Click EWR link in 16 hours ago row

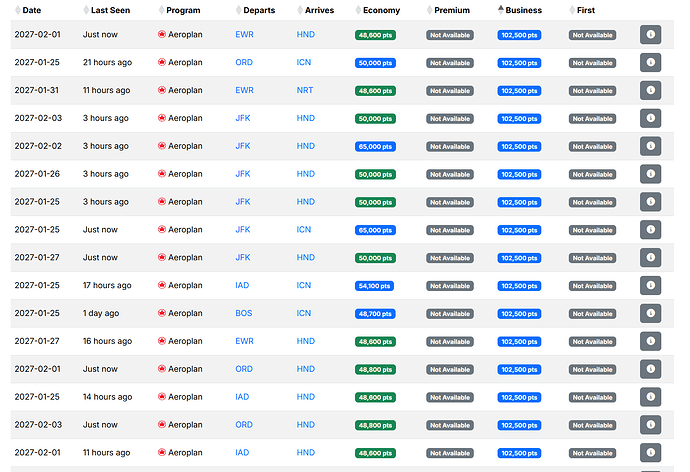pyautogui.click(x=244, y=341)
